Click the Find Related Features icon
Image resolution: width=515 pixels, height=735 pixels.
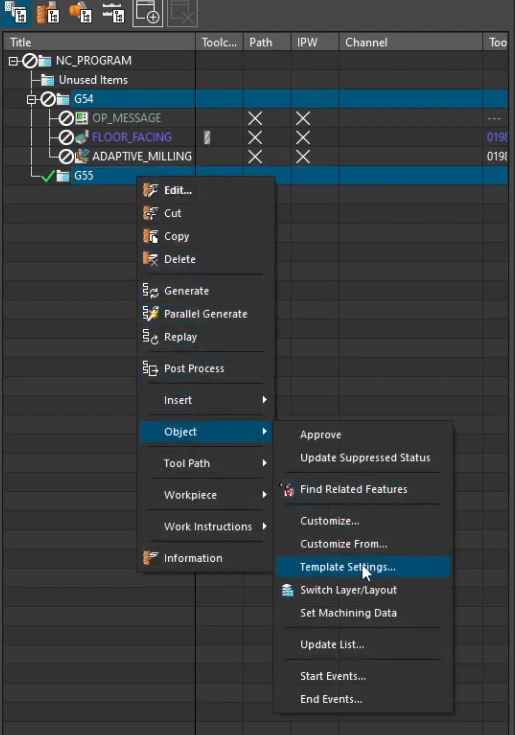click(x=287, y=489)
